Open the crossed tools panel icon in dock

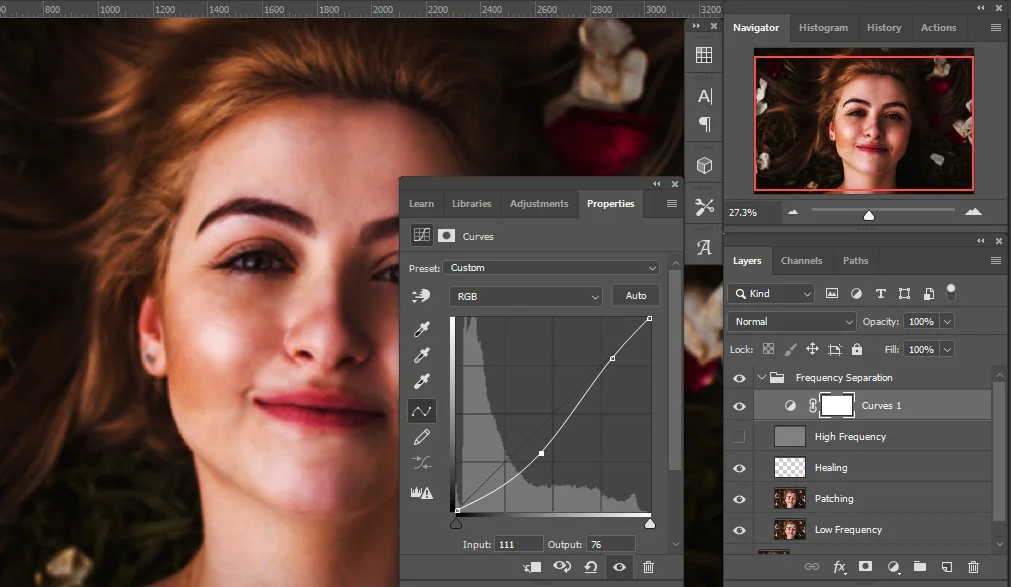[x=704, y=206]
